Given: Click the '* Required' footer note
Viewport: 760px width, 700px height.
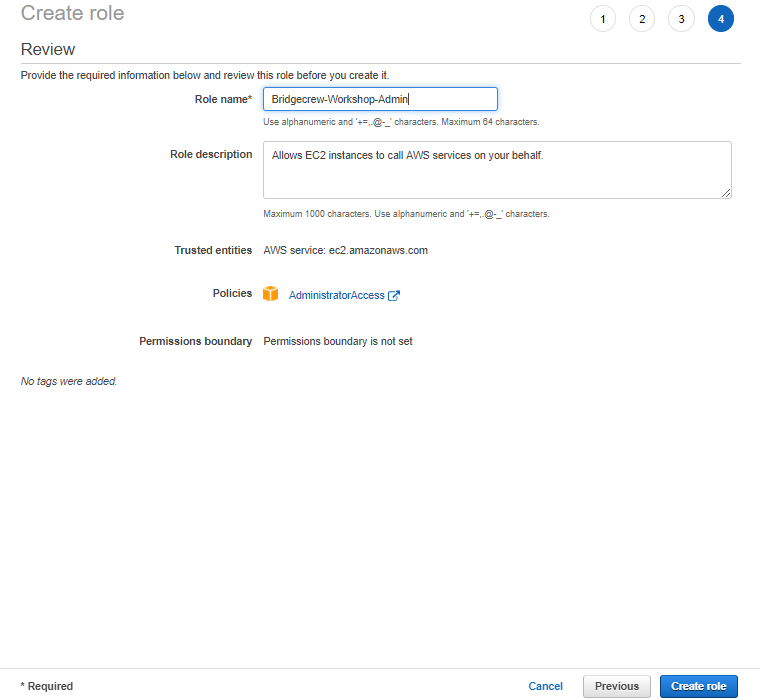Looking at the screenshot, I should tap(47, 686).
